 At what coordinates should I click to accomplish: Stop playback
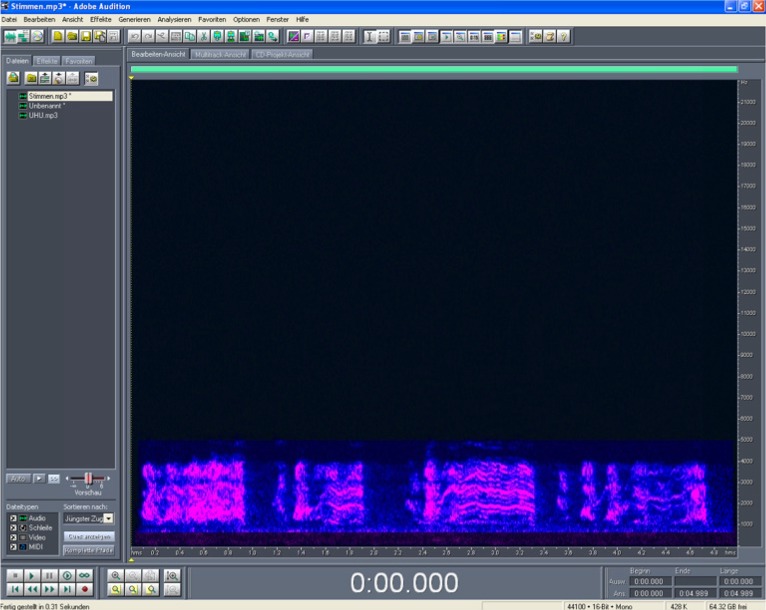(15, 575)
